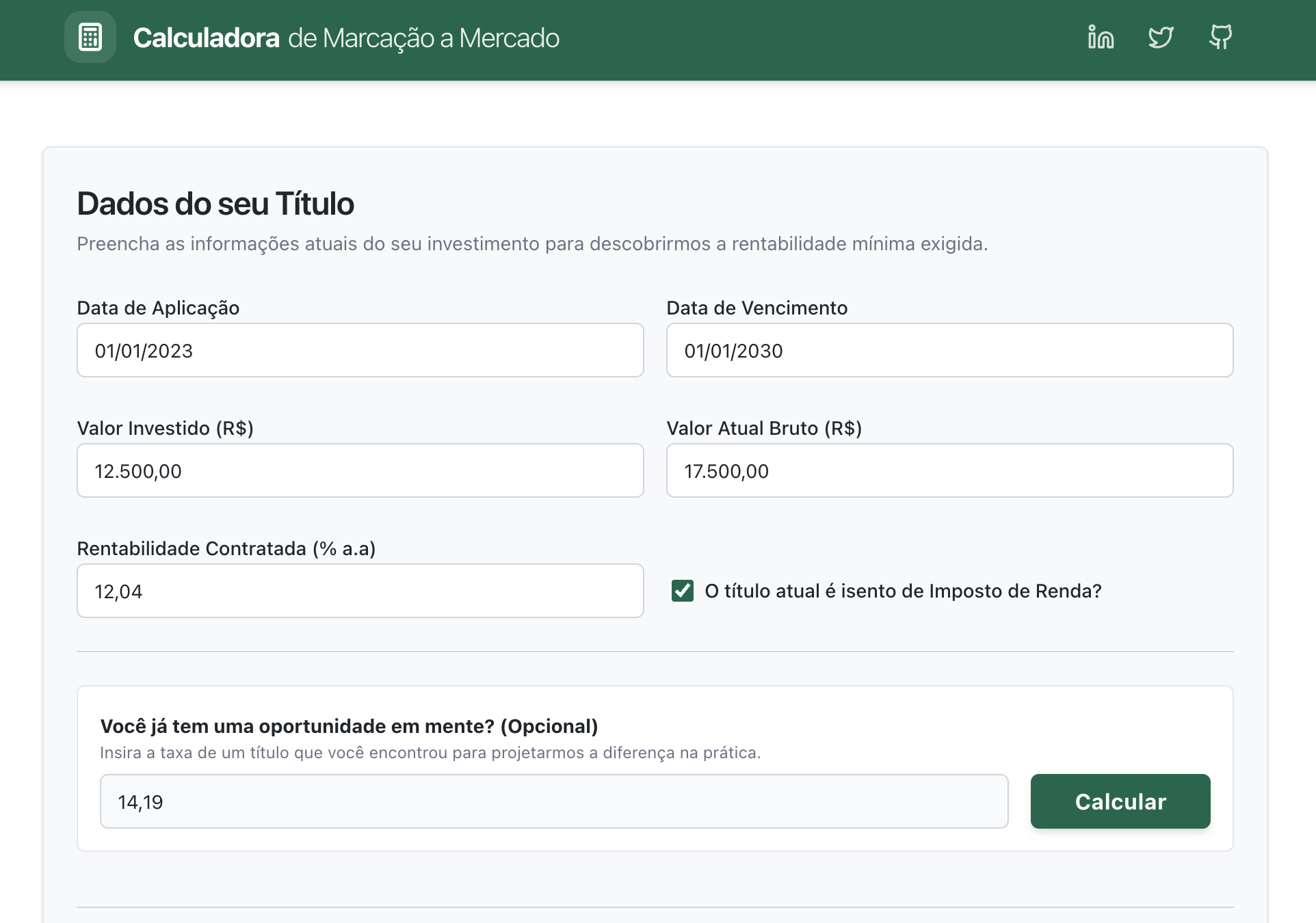The image size is (1316, 923).
Task: Open the LinkedIn profile icon
Action: point(1101,38)
